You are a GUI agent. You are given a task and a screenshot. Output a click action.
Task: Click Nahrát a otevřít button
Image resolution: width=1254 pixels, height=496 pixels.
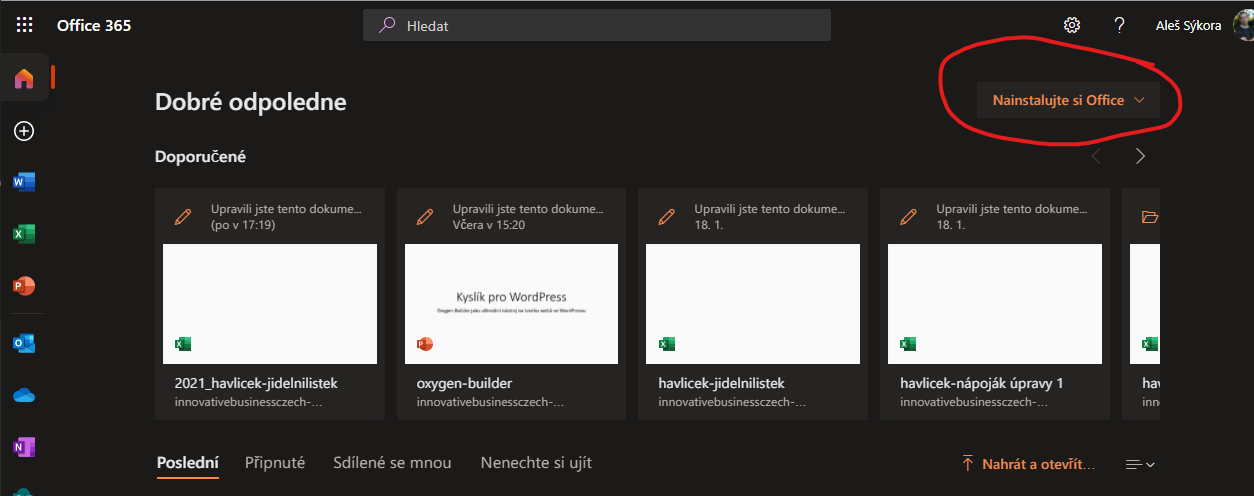(x=1028, y=464)
